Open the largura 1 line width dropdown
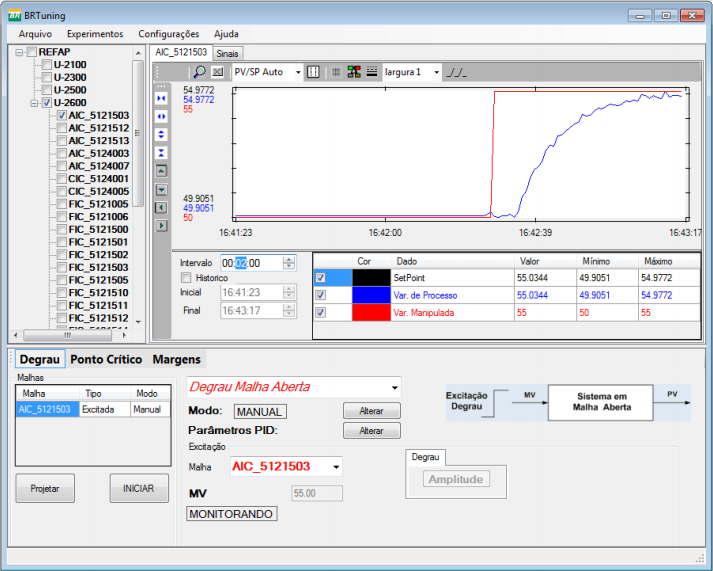 pos(436,72)
